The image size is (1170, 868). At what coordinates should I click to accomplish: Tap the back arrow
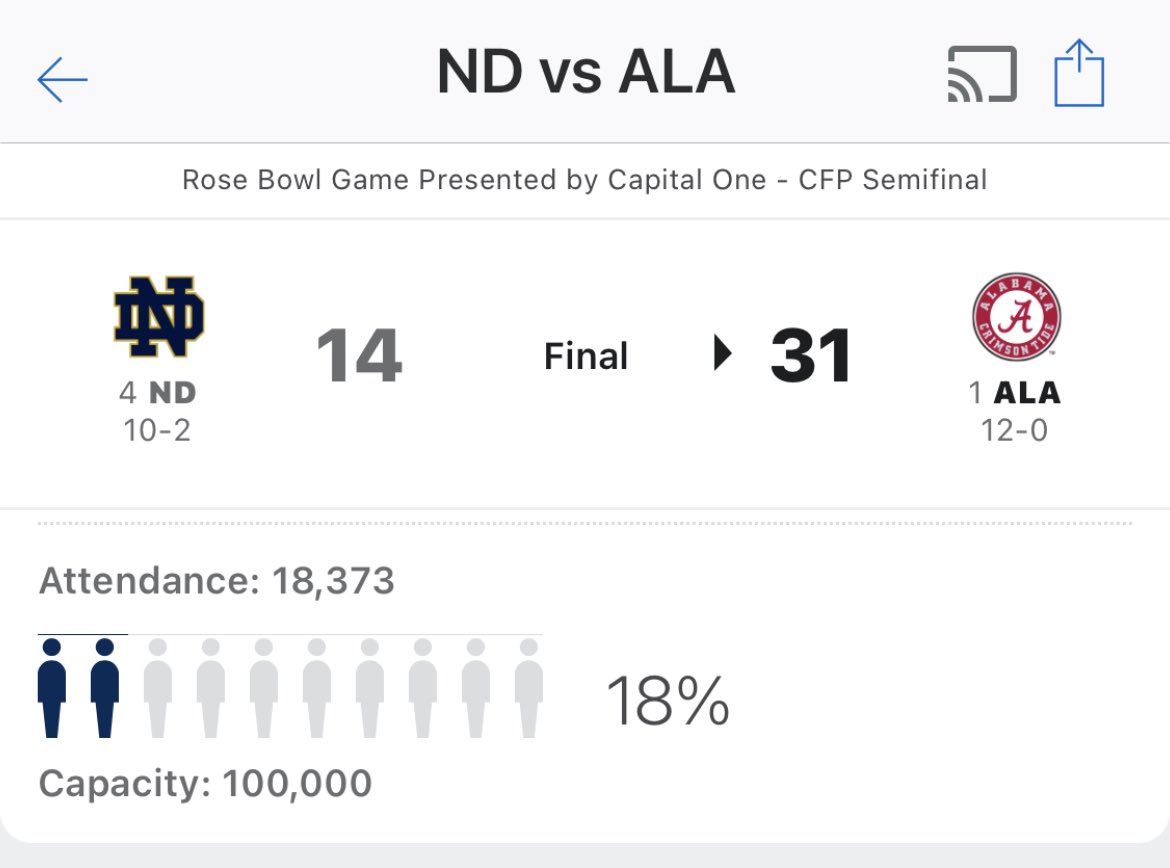62,79
